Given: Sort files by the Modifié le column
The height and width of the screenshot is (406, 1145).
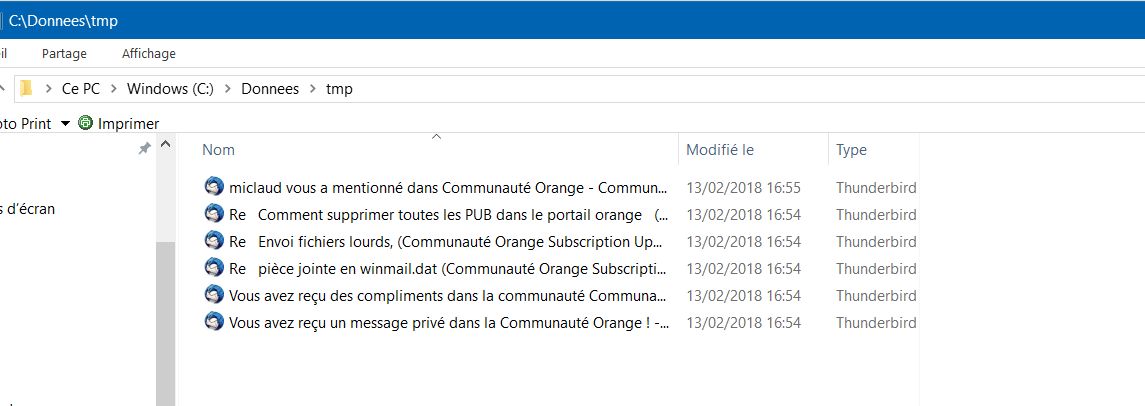Looking at the screenshot, I should [720, 150].
